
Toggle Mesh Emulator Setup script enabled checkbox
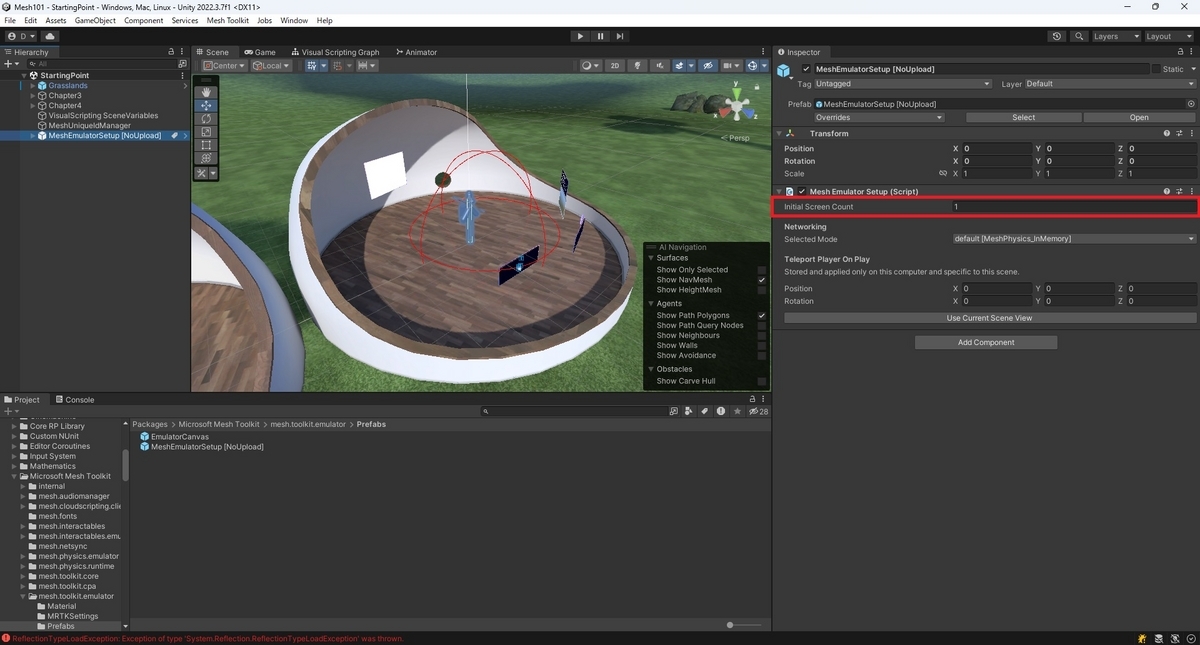tap(802, 191)
